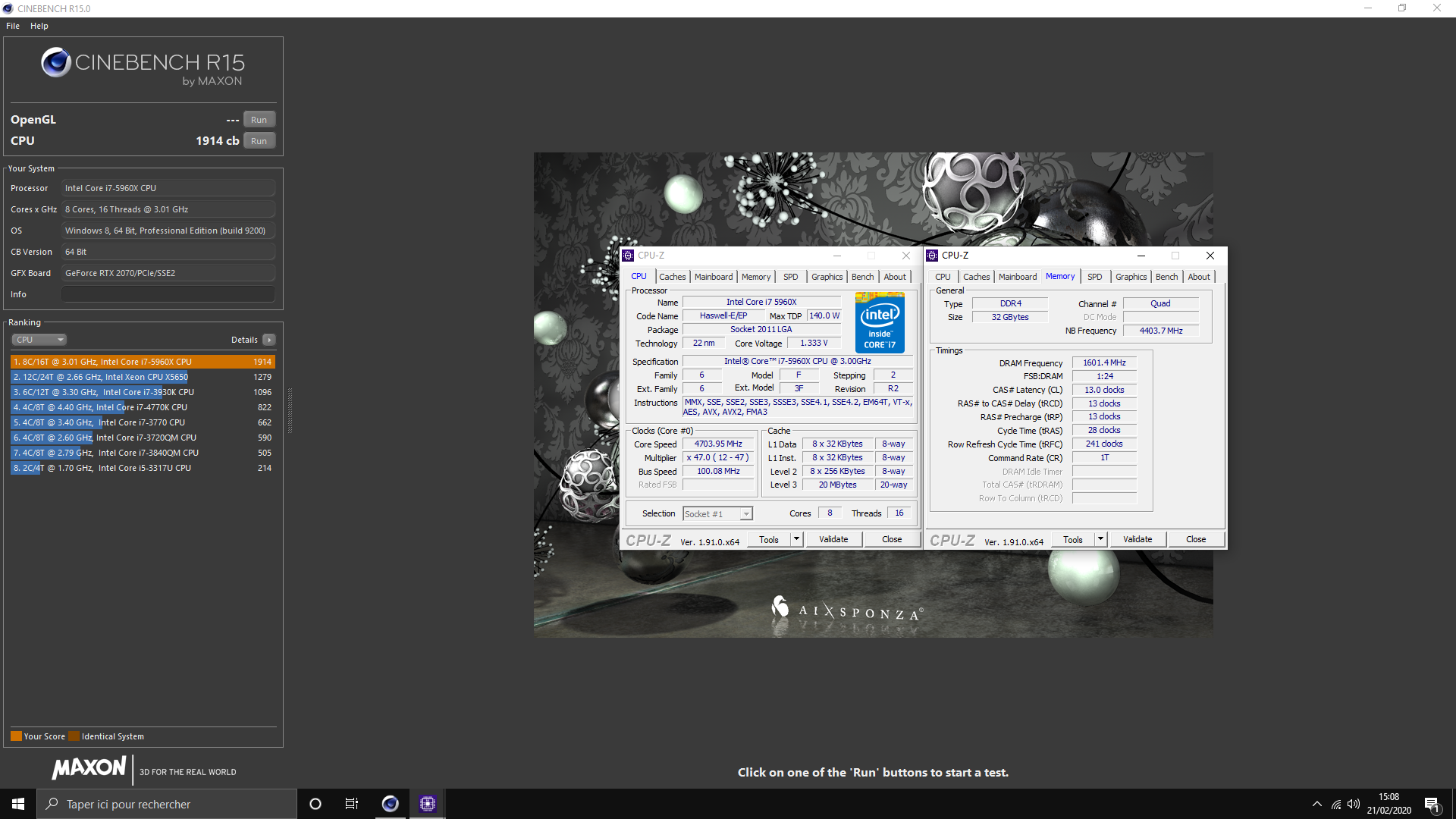Select ranking row Intel Xeon CPU X5650
Viewport: 1456px width, 819px height.
(143, 377)
